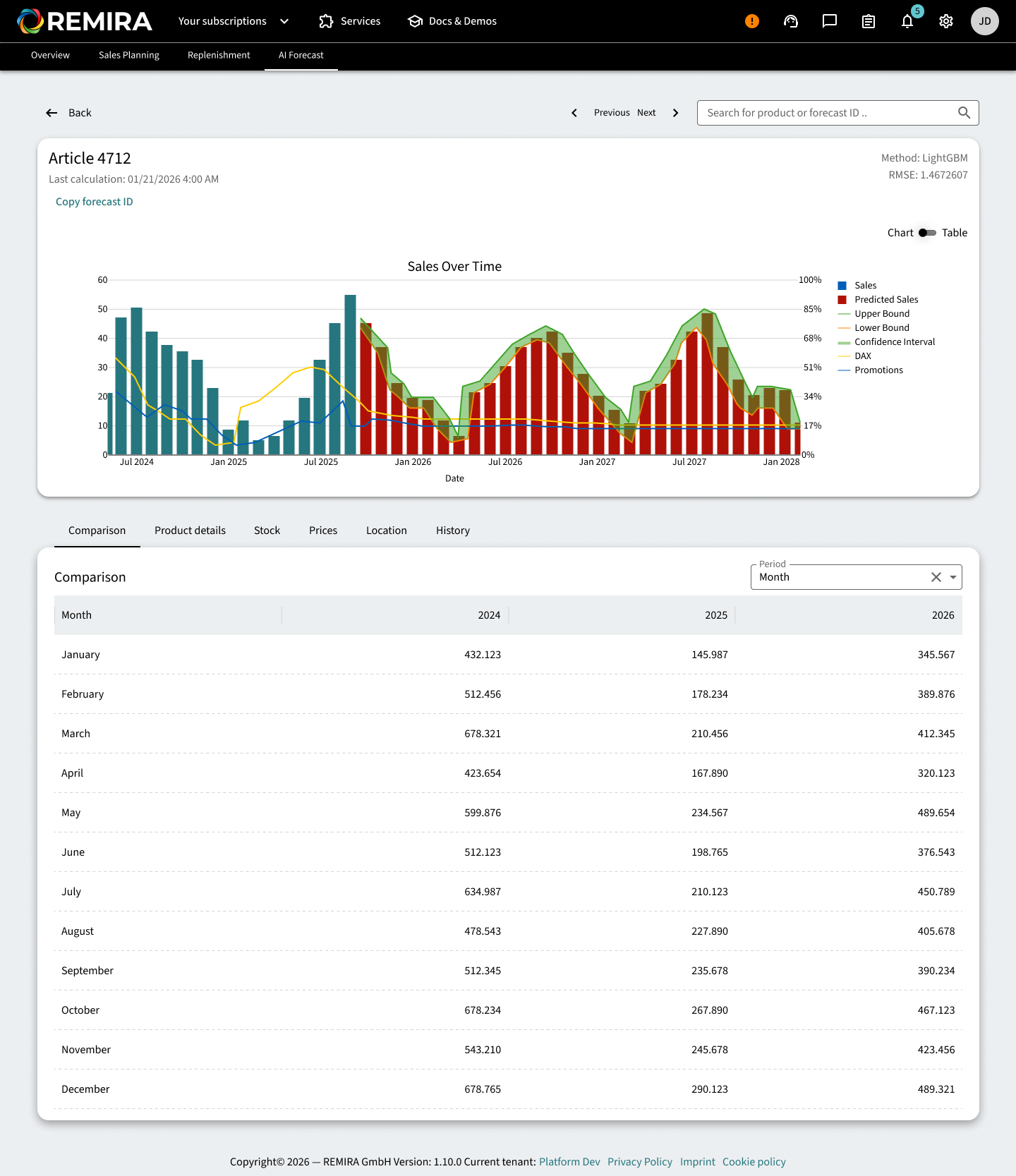The width and height of the screenshot is (1016, 1176).
Task: Open the Replenishment navigation tab
Action: pyautogui.click(x=219, y=55)
